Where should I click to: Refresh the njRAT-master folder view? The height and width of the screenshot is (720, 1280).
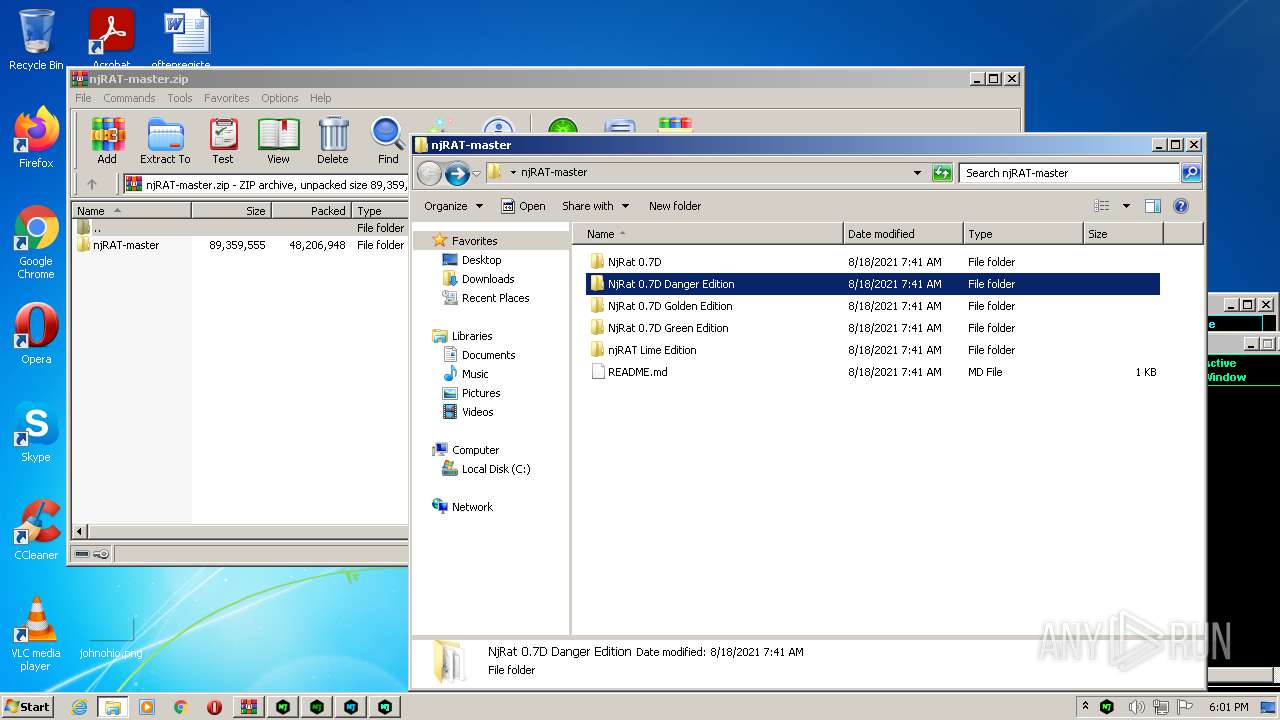(942, 173)
